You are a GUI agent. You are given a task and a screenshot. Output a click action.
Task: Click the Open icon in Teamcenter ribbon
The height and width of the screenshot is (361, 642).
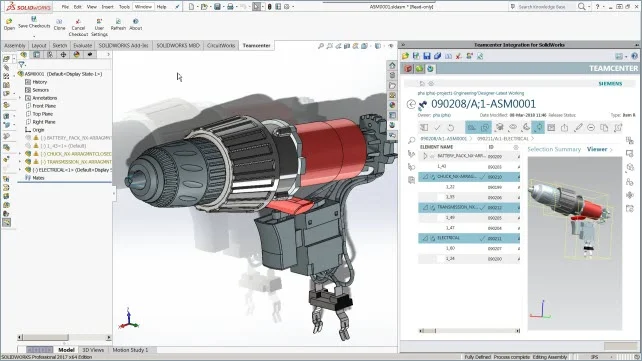(9, 24)
